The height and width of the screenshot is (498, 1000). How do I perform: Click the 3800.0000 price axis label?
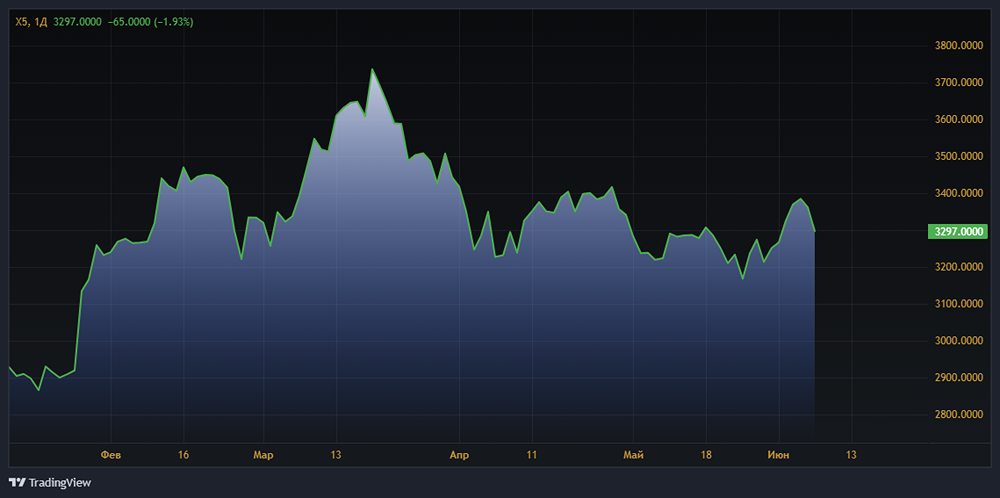pos(958,46)
